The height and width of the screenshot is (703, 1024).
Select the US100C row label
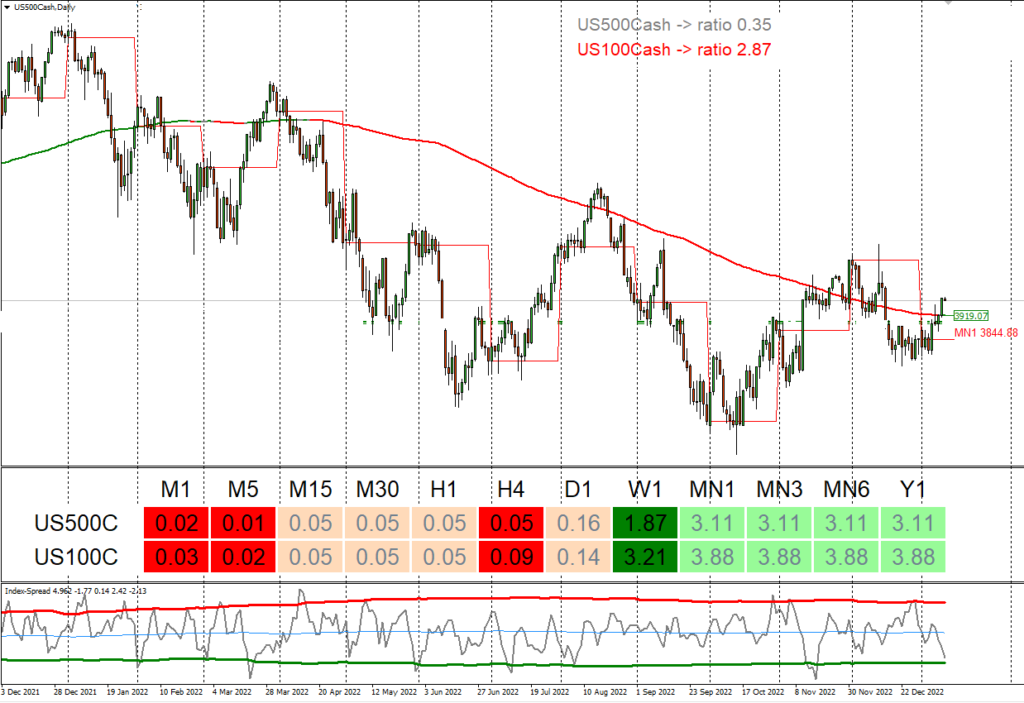tap(76, 557)
